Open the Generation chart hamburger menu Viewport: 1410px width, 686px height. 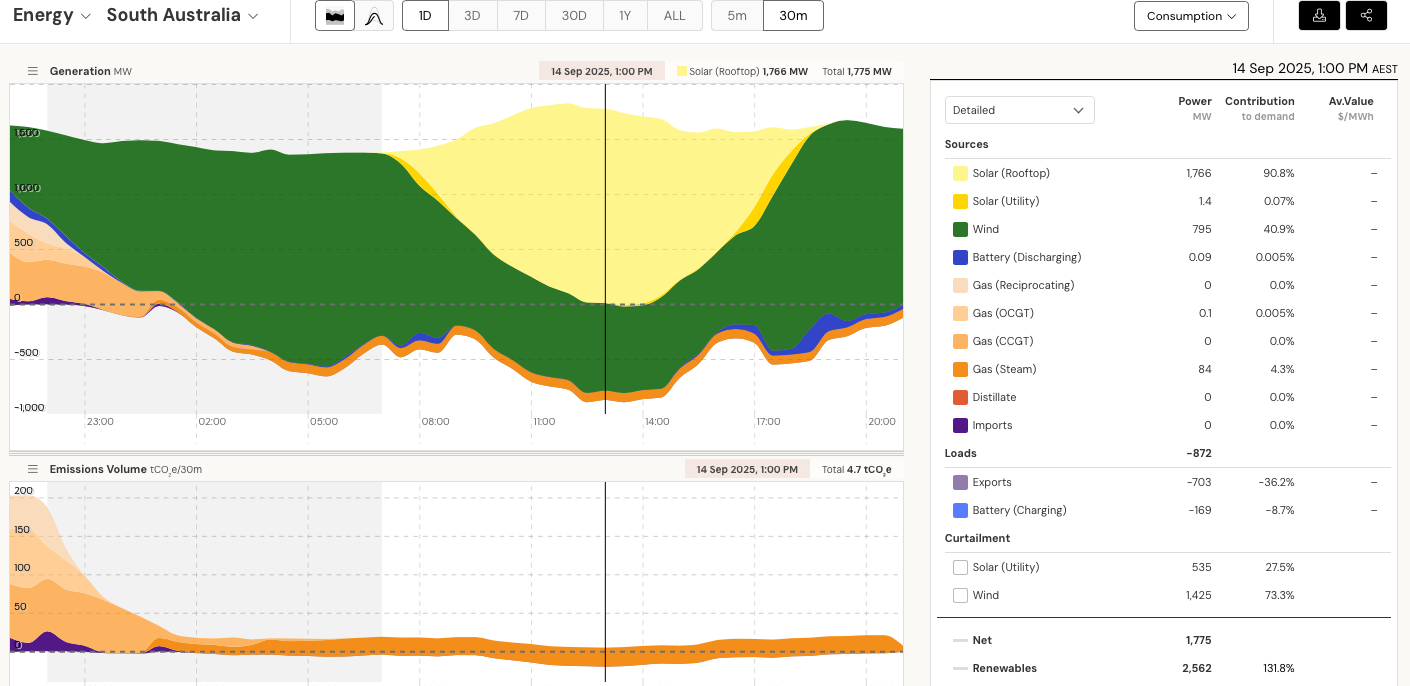coord(32,71)
